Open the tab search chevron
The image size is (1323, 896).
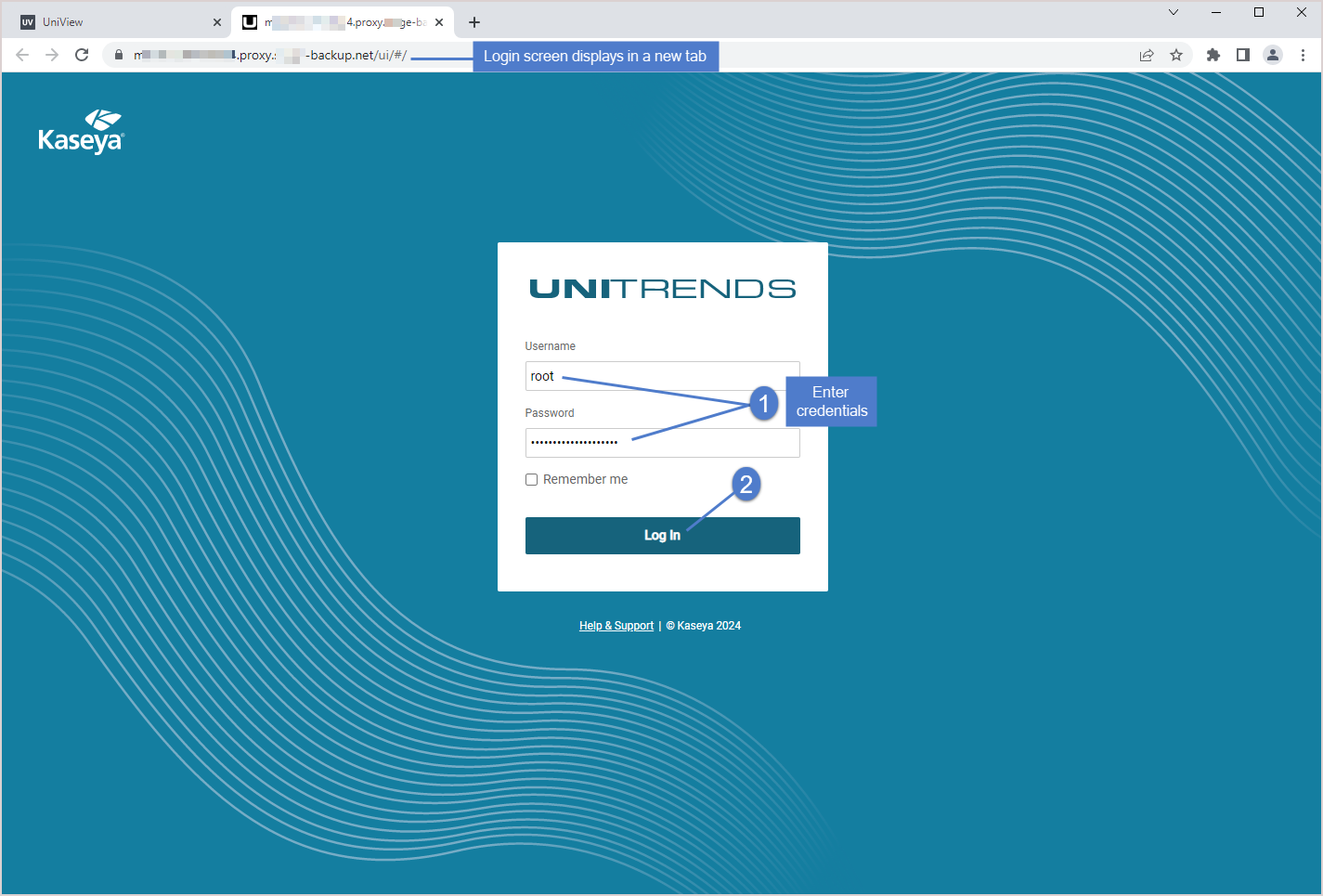1174,12
